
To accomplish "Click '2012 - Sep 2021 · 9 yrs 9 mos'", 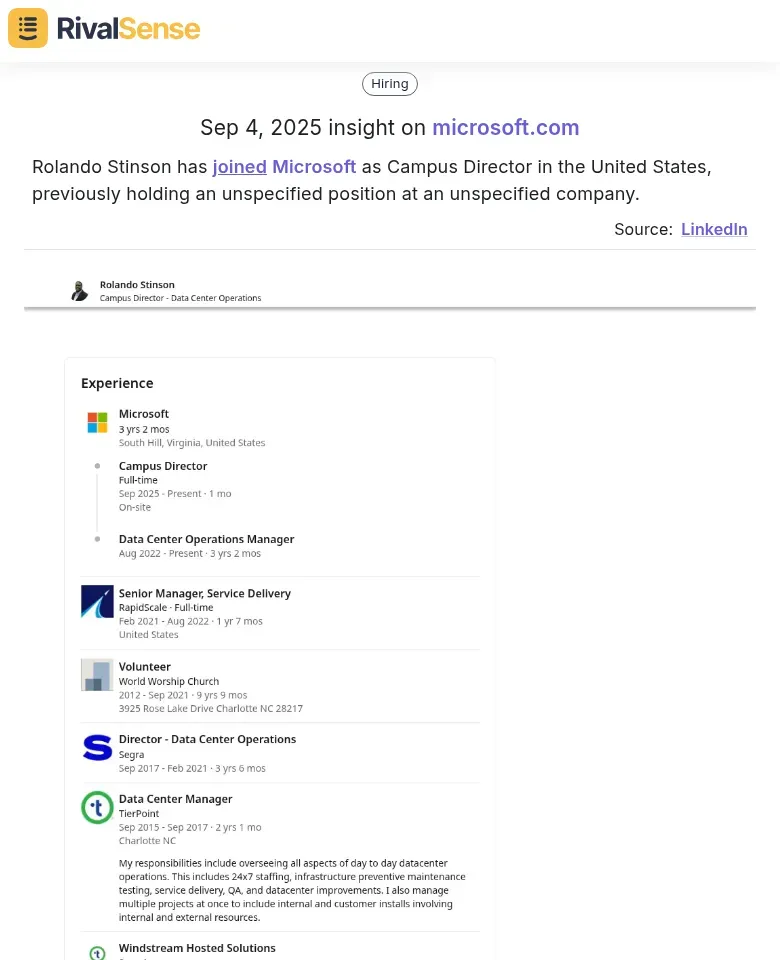I will pos(183,695).
